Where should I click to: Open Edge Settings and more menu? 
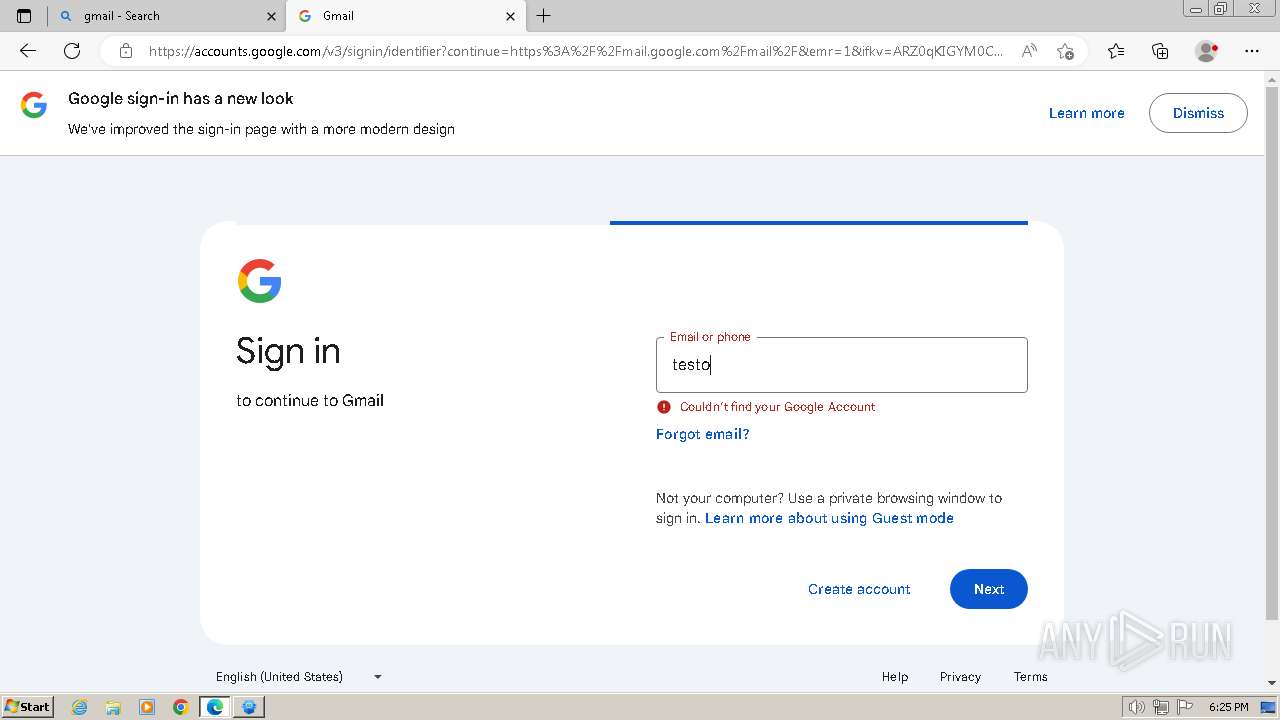[x=1252, y=51]
